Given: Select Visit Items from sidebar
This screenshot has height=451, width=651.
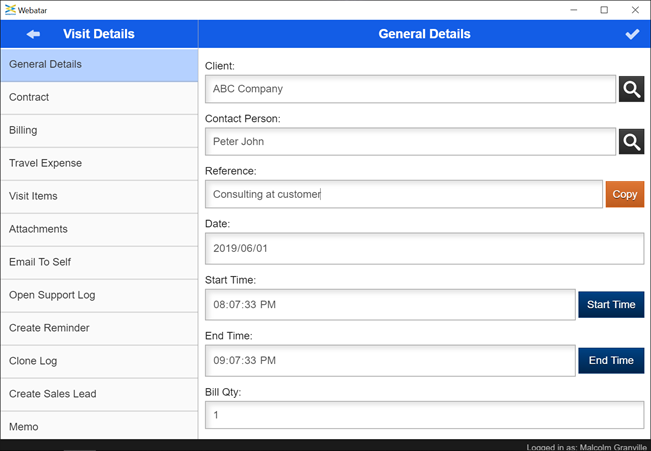Looking at the screenshot, I should click(x=99, y=197).
